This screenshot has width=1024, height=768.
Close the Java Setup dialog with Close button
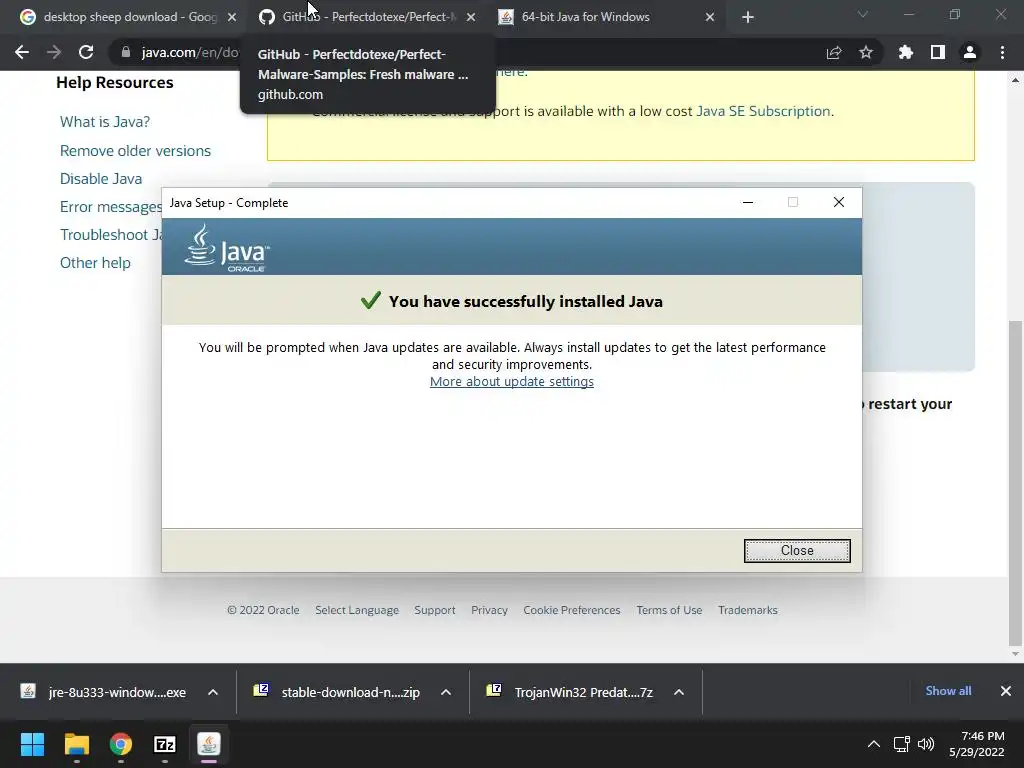pyautogui.click(x=797, y=551)
